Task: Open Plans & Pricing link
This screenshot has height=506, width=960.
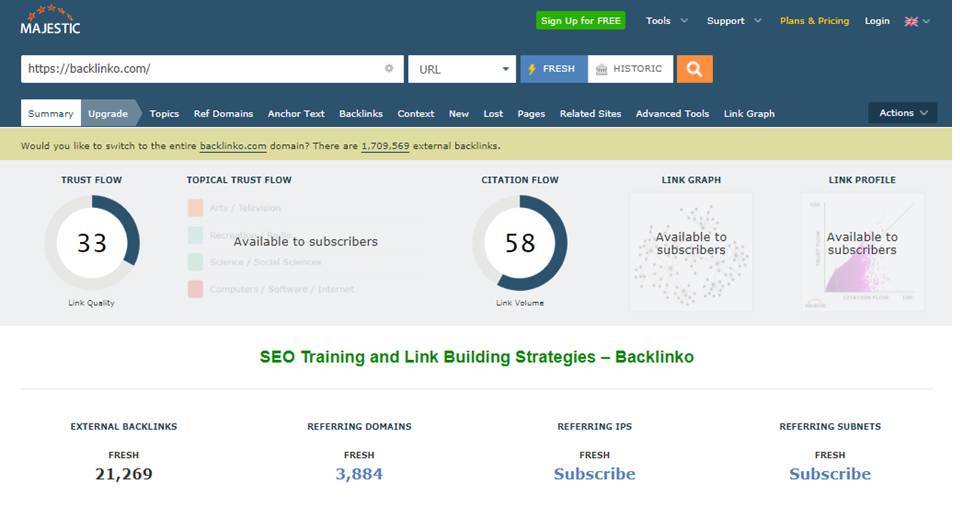Action: pos(814,20)
